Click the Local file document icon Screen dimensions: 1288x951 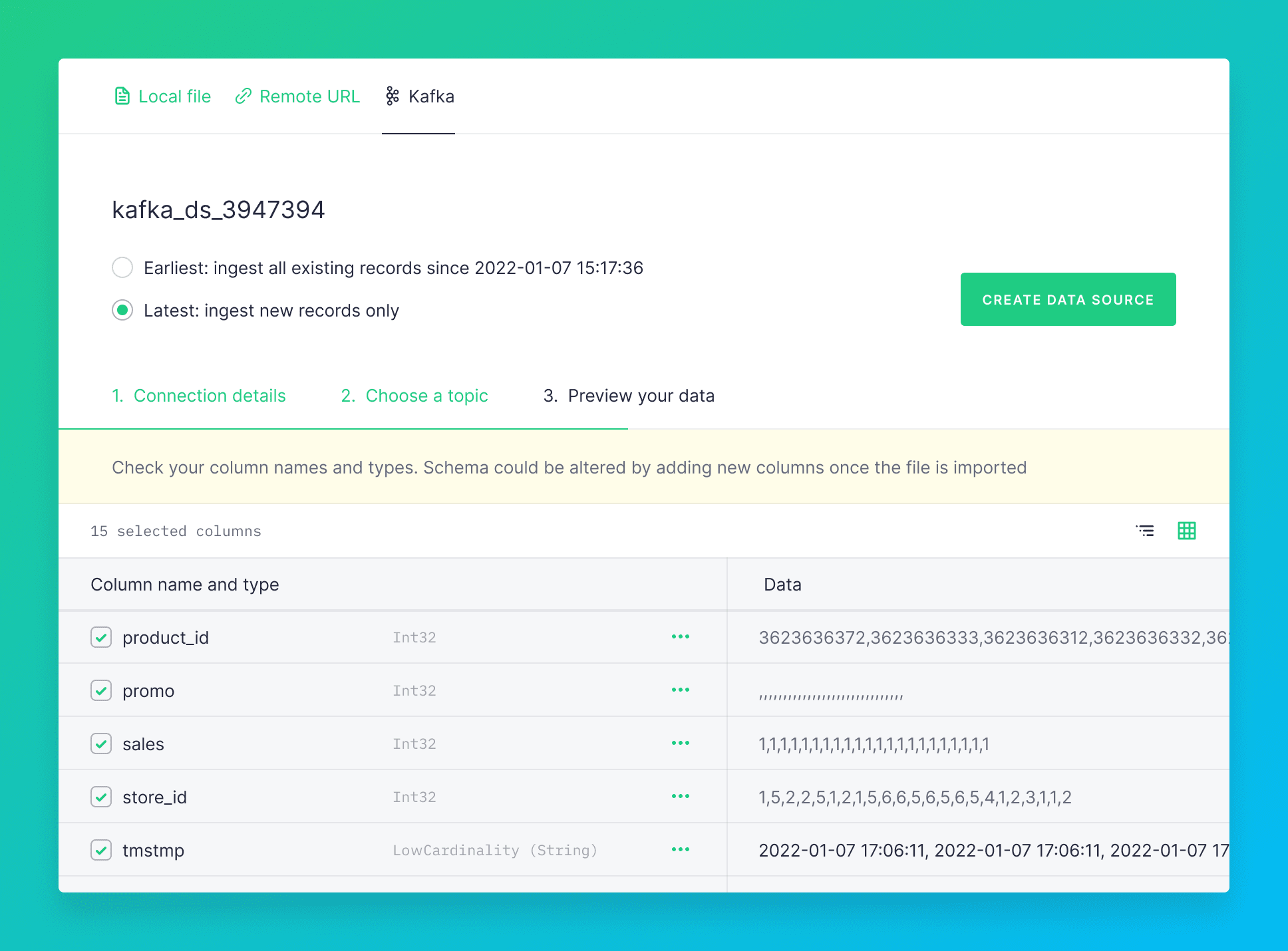(122, 96)
